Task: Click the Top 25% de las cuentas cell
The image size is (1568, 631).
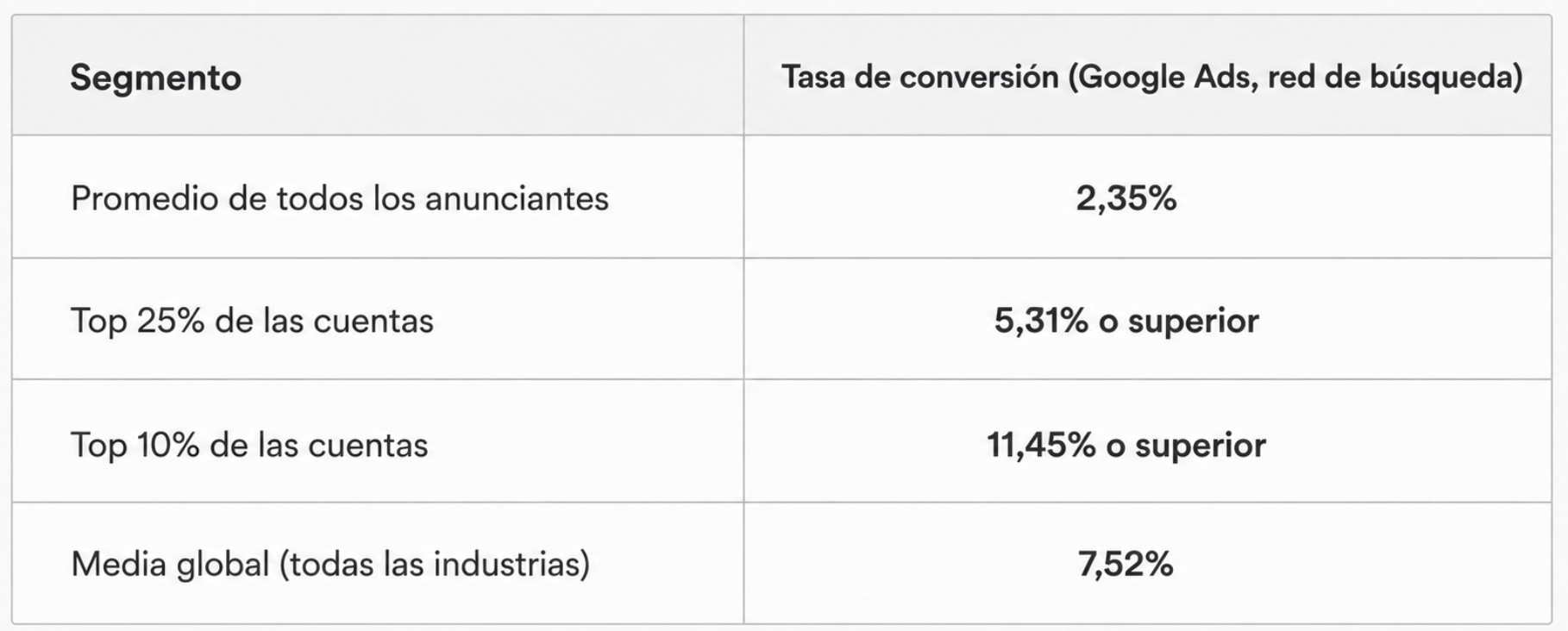Action: coord(378,320)
